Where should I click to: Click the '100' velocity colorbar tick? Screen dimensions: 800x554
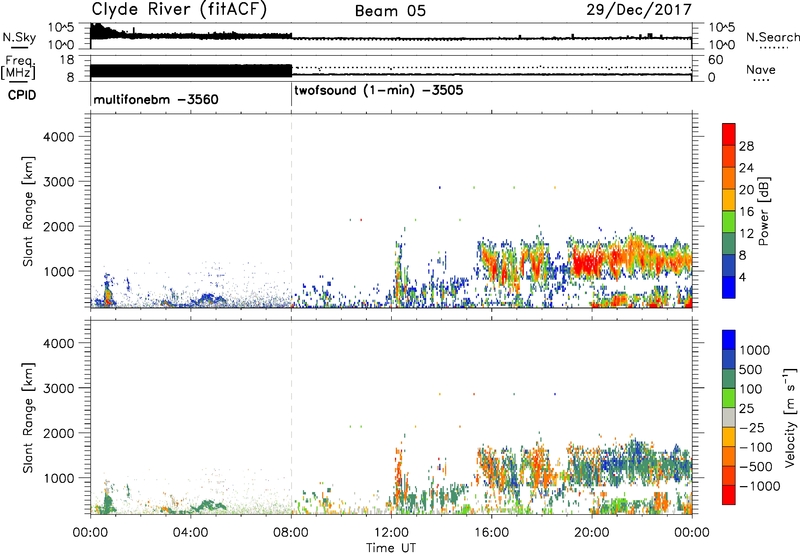[750, 389]
